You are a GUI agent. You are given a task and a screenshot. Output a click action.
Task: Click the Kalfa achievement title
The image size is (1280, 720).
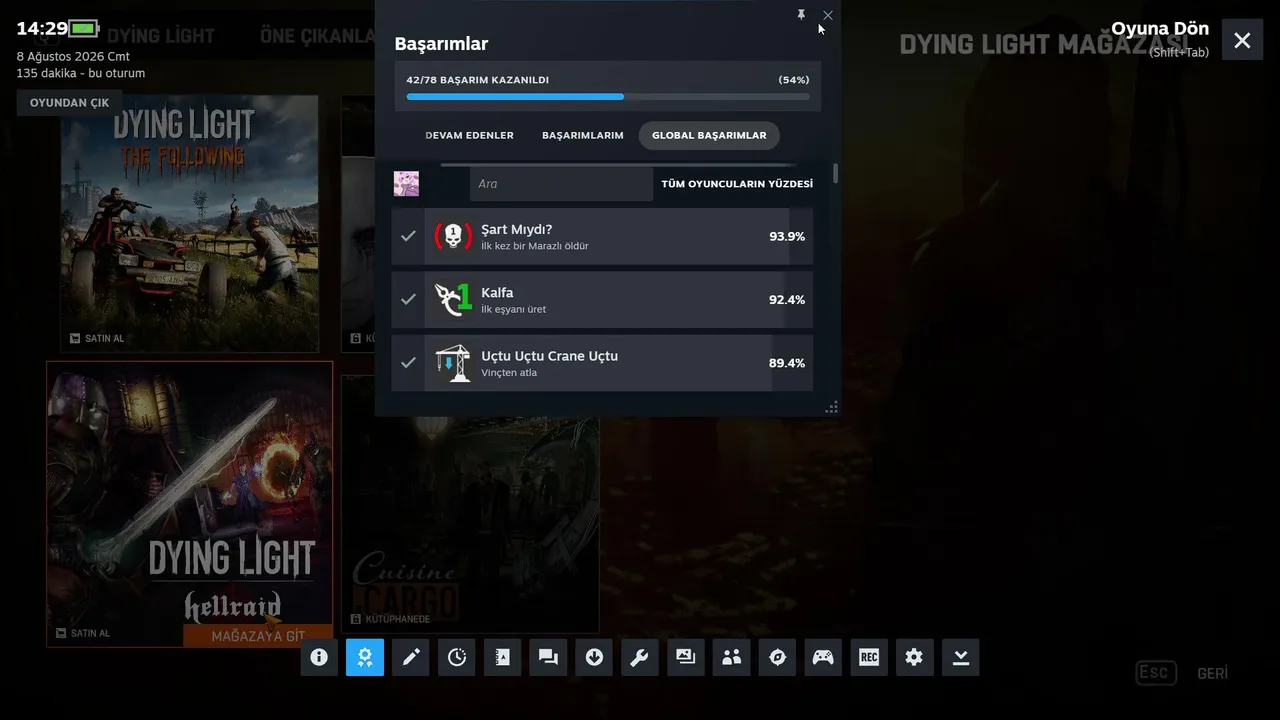(497, 292)
